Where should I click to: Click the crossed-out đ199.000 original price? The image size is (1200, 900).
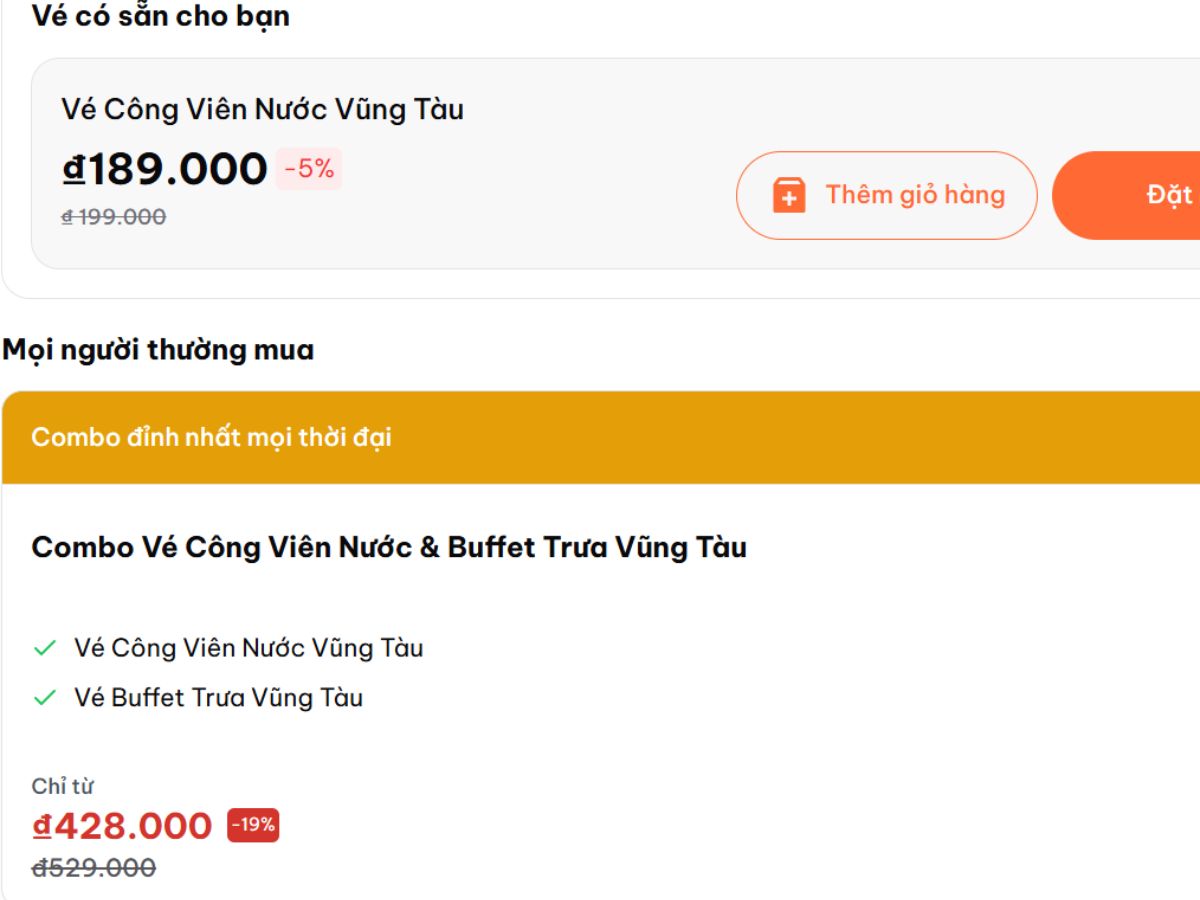[113, 216]
